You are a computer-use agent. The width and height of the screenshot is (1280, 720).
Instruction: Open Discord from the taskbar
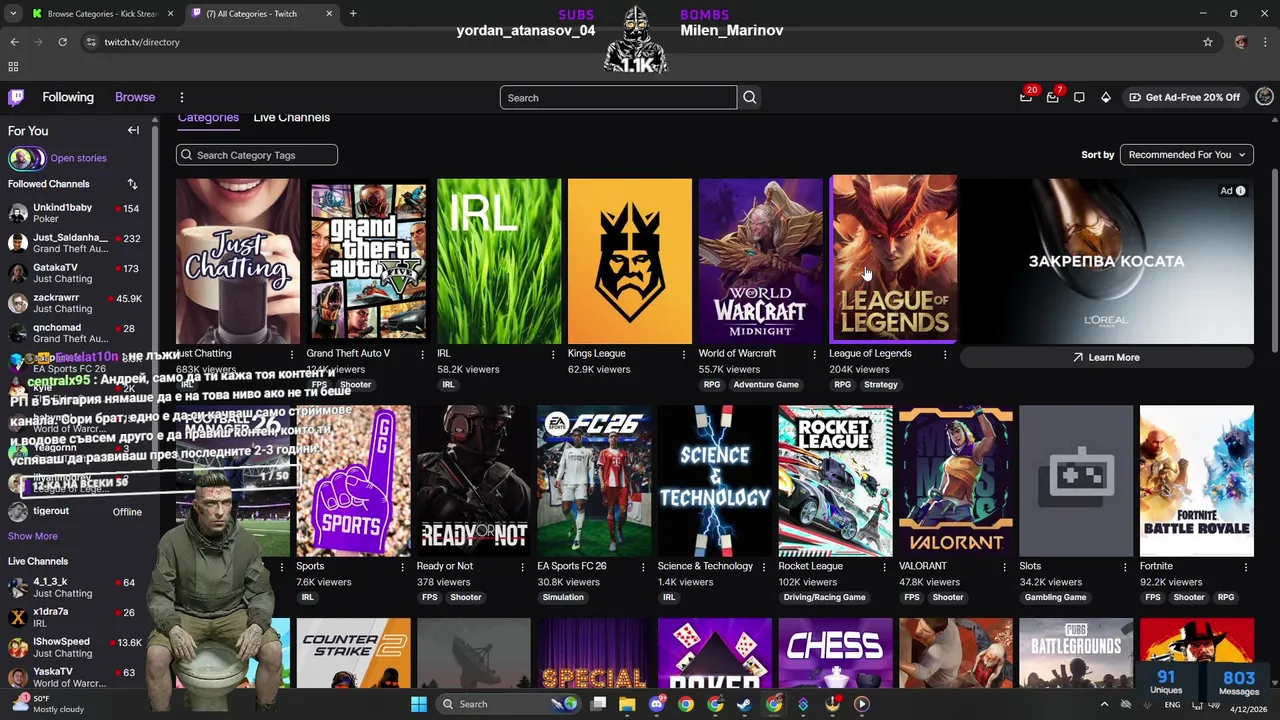tap(656, 704)
